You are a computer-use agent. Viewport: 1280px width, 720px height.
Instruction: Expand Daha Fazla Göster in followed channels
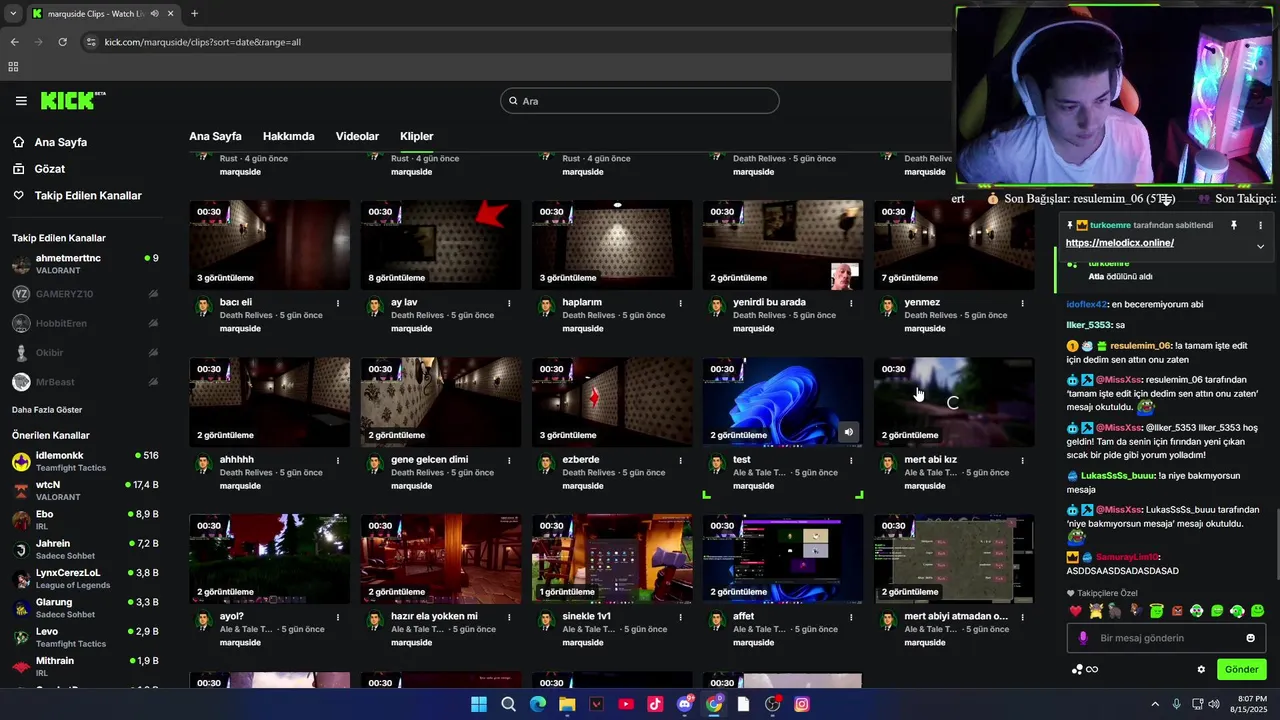pyautogui.click(x=47, y=410)
